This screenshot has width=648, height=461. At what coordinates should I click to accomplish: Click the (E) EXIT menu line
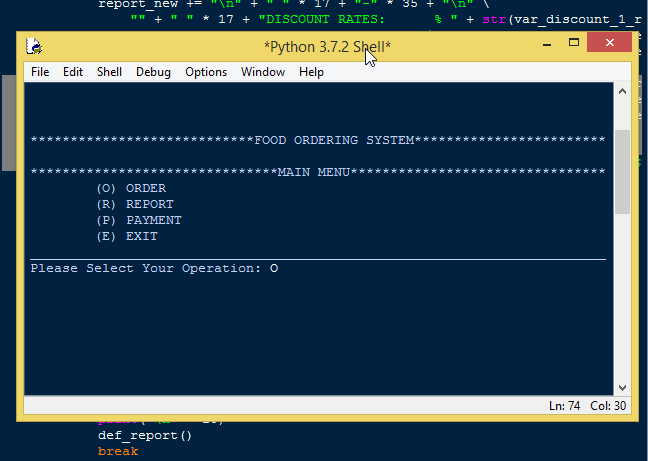point(127,237)
